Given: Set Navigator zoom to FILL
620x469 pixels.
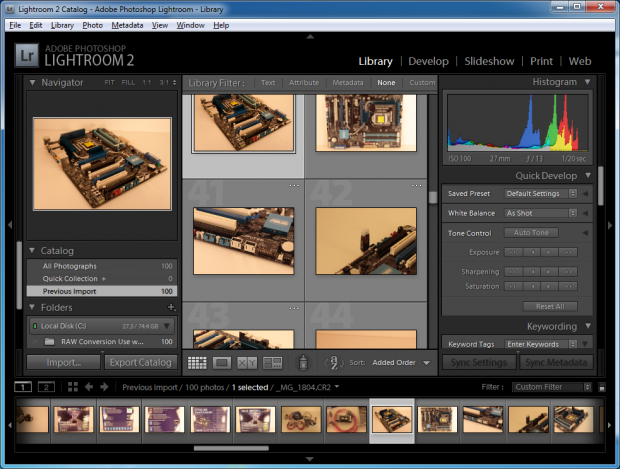Looking at the screenshot, I should [128, 82].
